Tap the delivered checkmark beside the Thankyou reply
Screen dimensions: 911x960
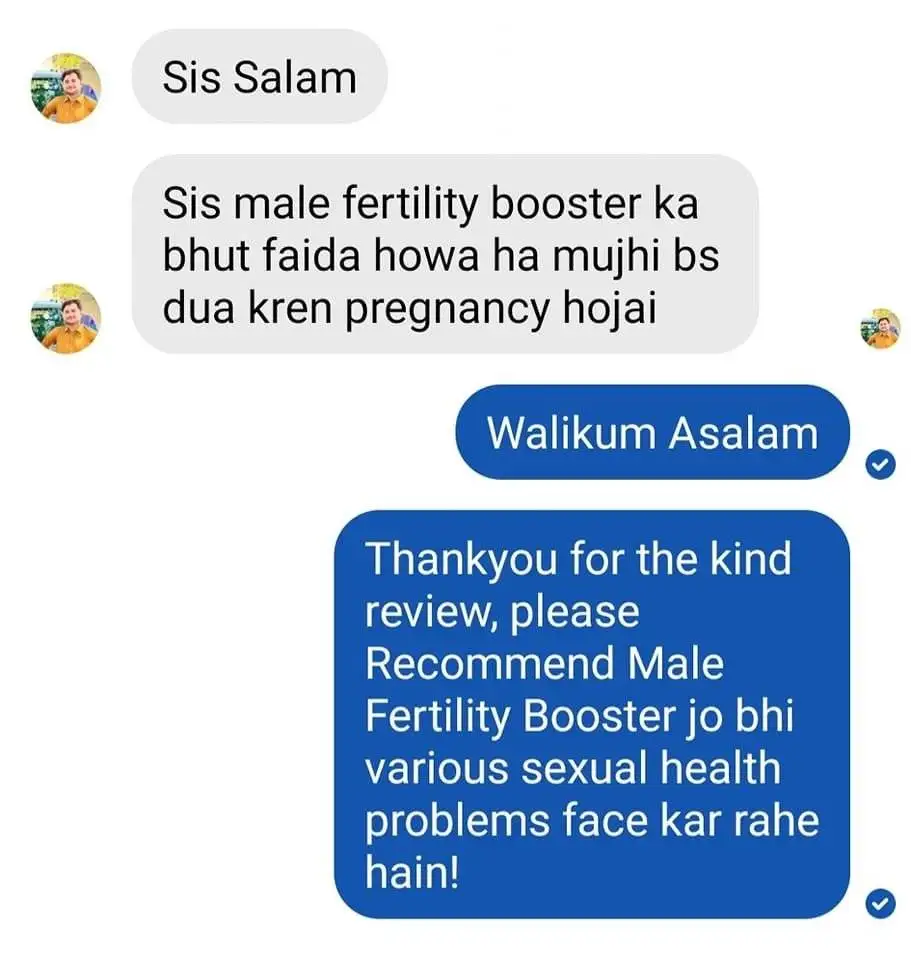pos(880,904)
